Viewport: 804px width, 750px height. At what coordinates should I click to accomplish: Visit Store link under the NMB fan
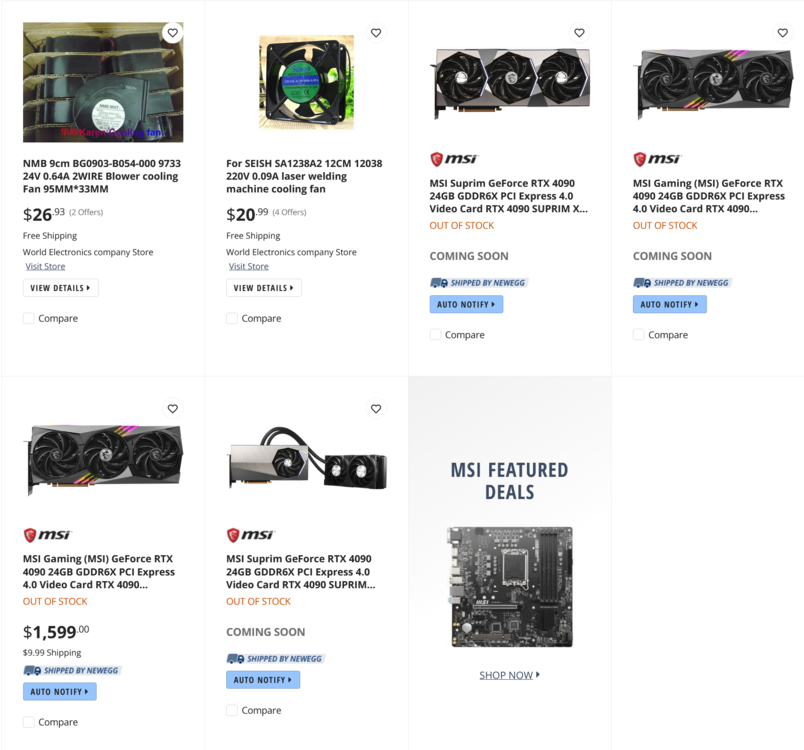pos(45,267)
